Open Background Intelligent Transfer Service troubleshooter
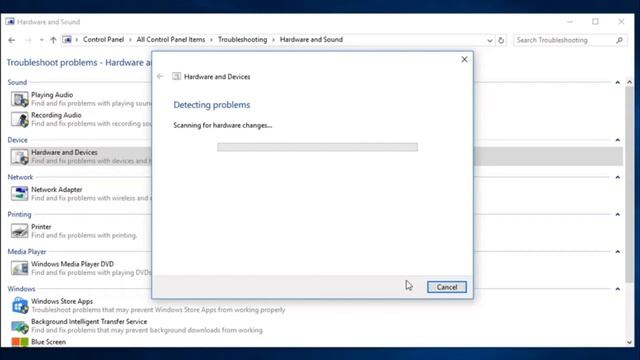The image size is (640, 360). click(x=89, y=322)
